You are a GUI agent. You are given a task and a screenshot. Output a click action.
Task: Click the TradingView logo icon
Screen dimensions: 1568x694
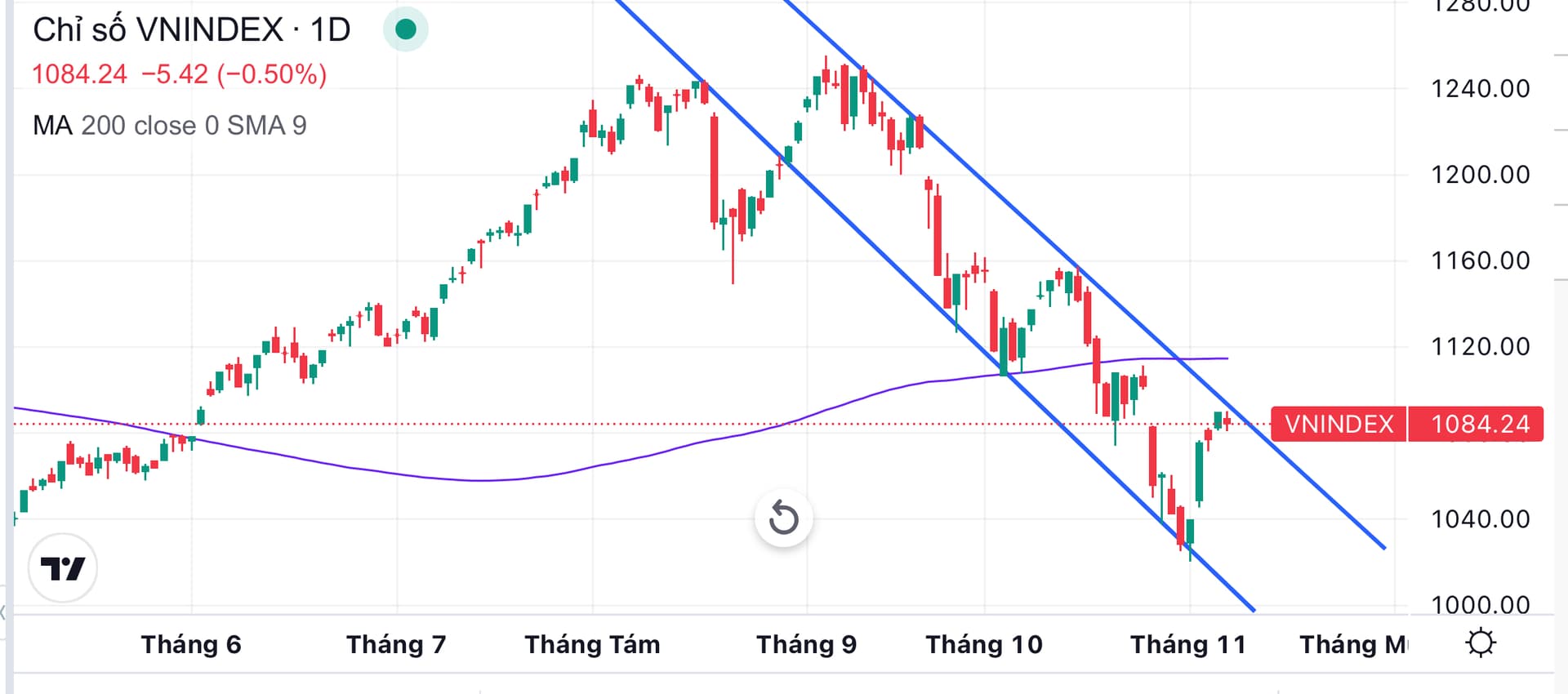(63, 568)
